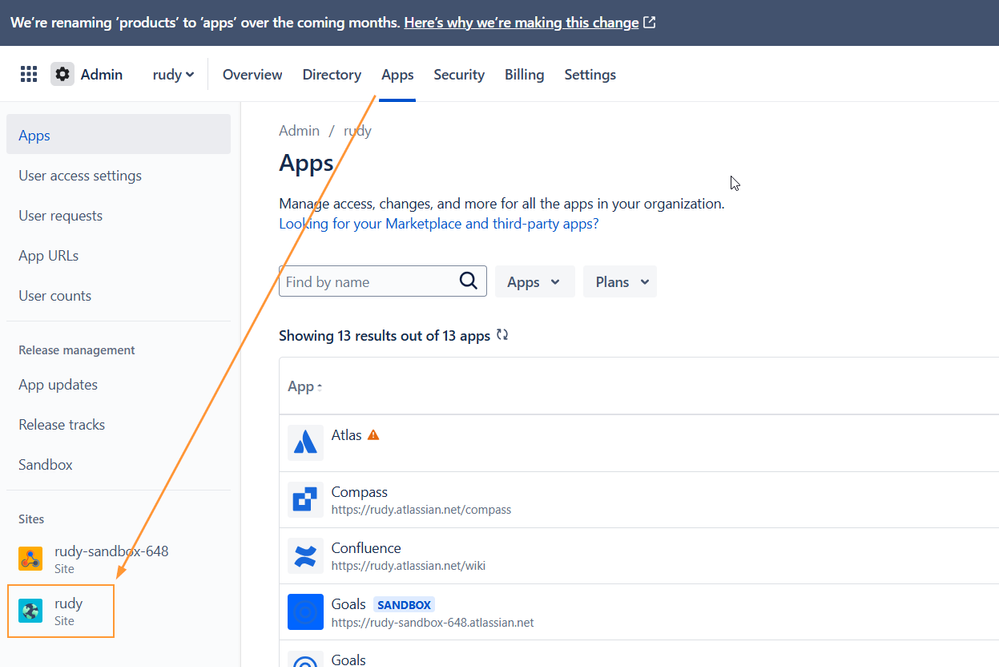Click the Compass URL text
This screenshot has width=999, height=667.
click(x=421, y=510)
